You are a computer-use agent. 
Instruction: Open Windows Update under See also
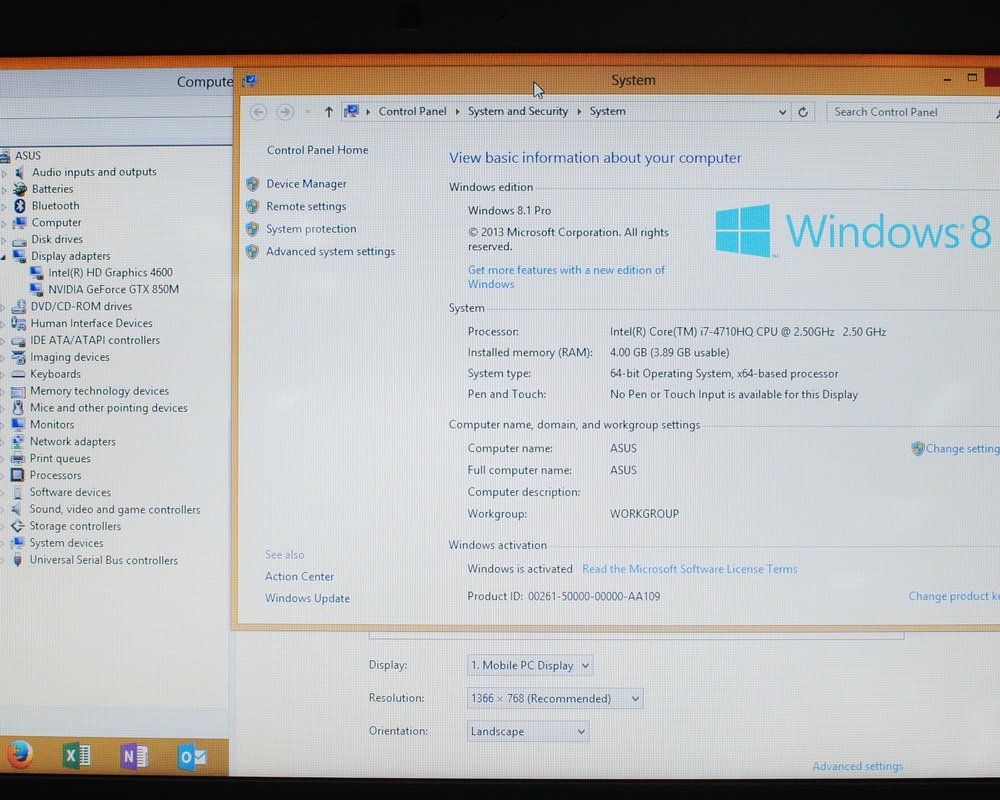307,598
